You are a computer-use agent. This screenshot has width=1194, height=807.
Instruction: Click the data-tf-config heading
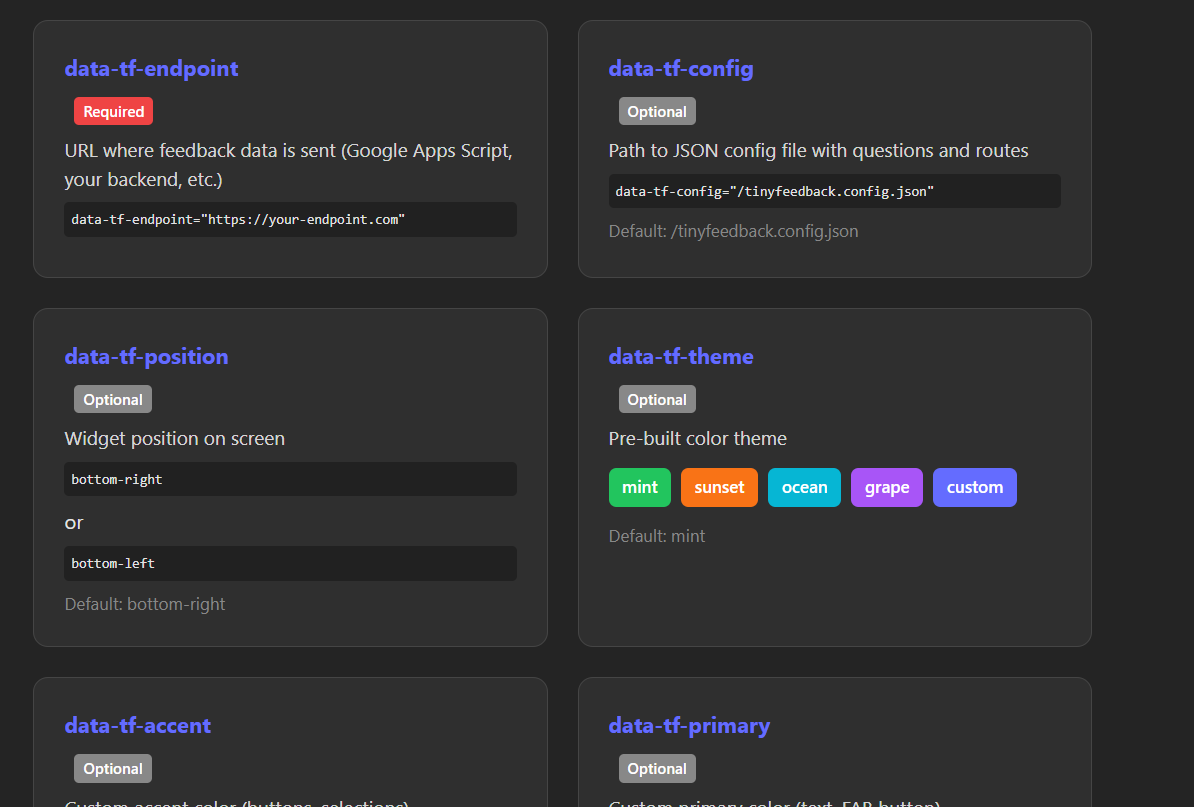coord(681,69)
